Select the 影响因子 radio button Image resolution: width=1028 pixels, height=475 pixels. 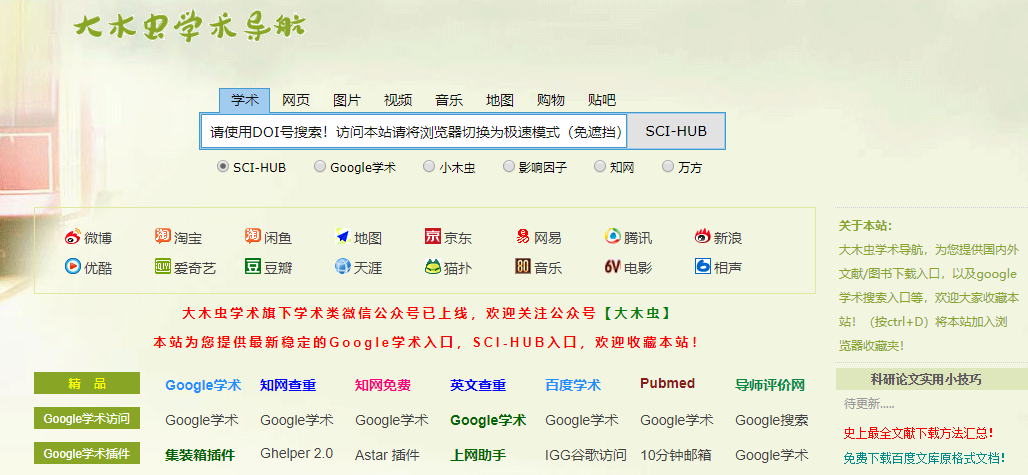(x=508, y=166)
